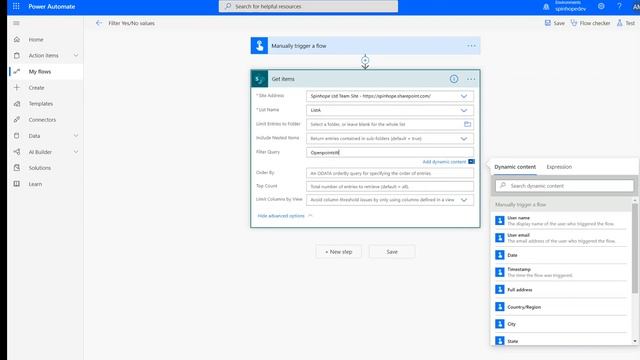
Task: Select Timestamp dynamic content
Action: point(561,272)
